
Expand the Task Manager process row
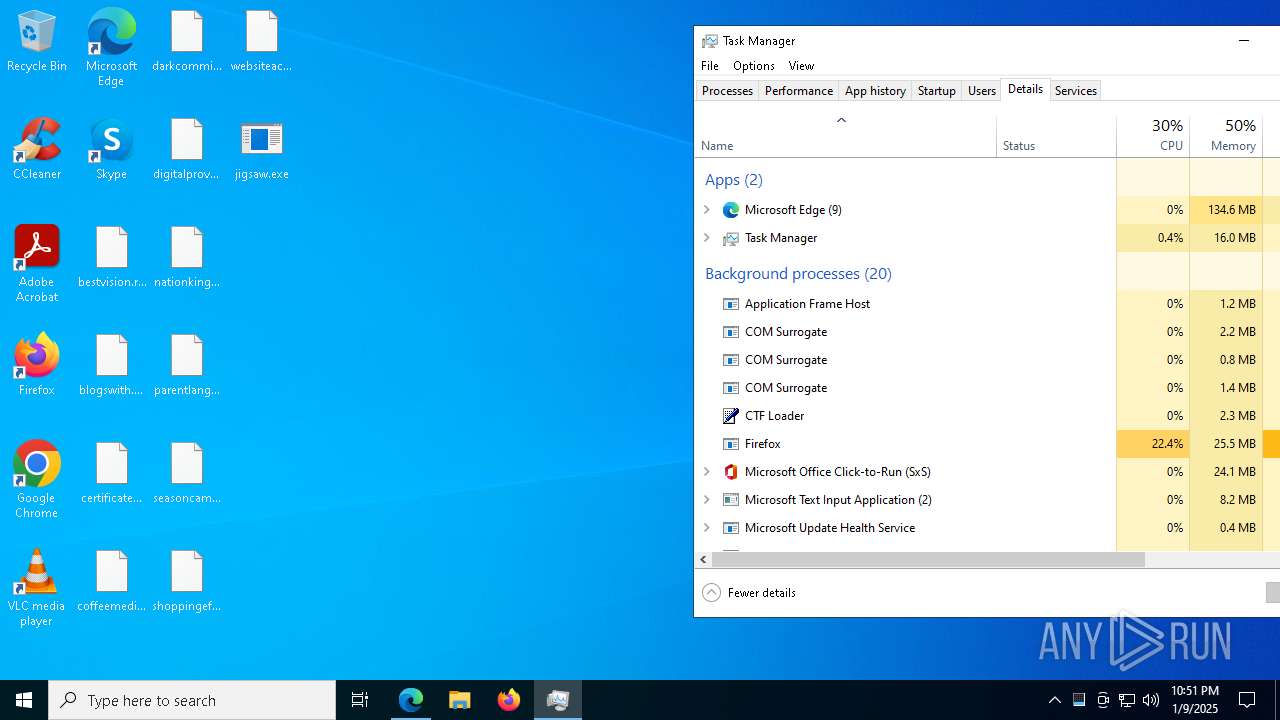pyautogui.click(x=707, y=238)
